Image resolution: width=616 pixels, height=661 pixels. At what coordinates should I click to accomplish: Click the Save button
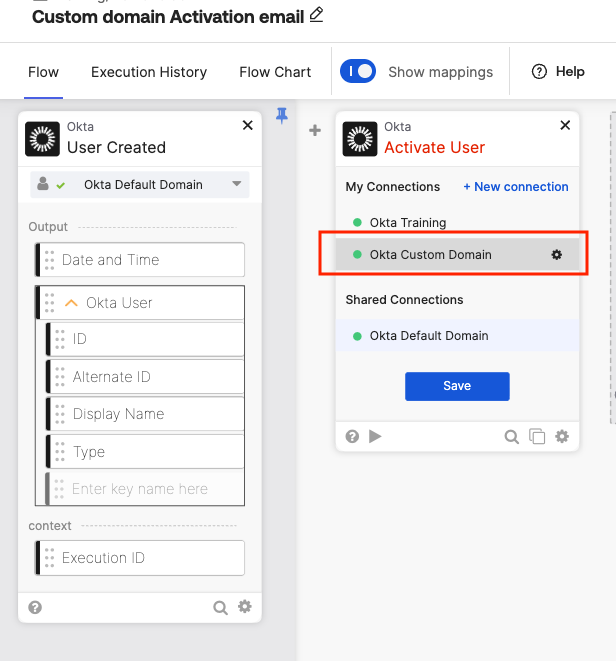[457, 386]
